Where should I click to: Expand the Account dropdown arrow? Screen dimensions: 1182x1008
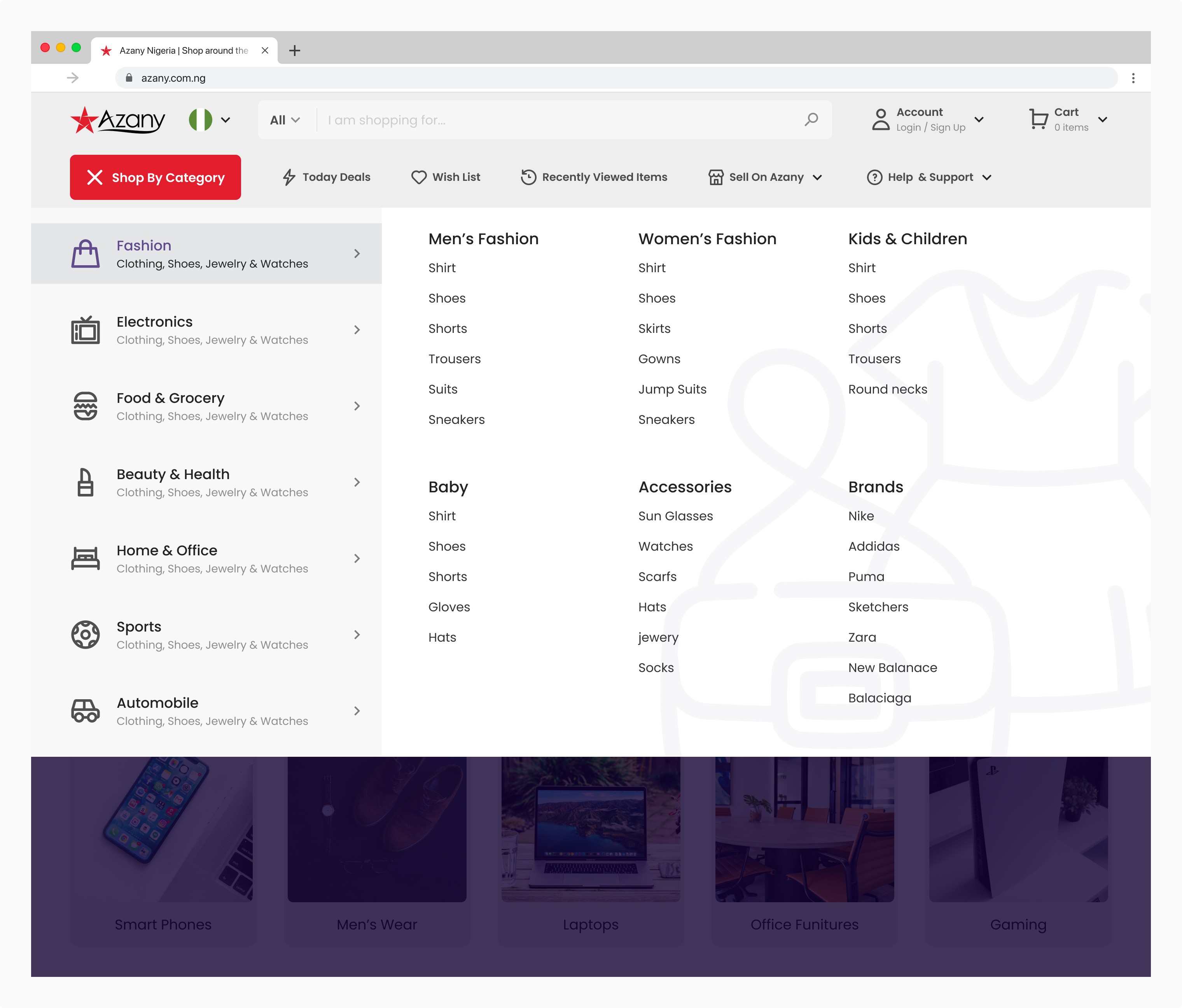(x=979, y=120)
